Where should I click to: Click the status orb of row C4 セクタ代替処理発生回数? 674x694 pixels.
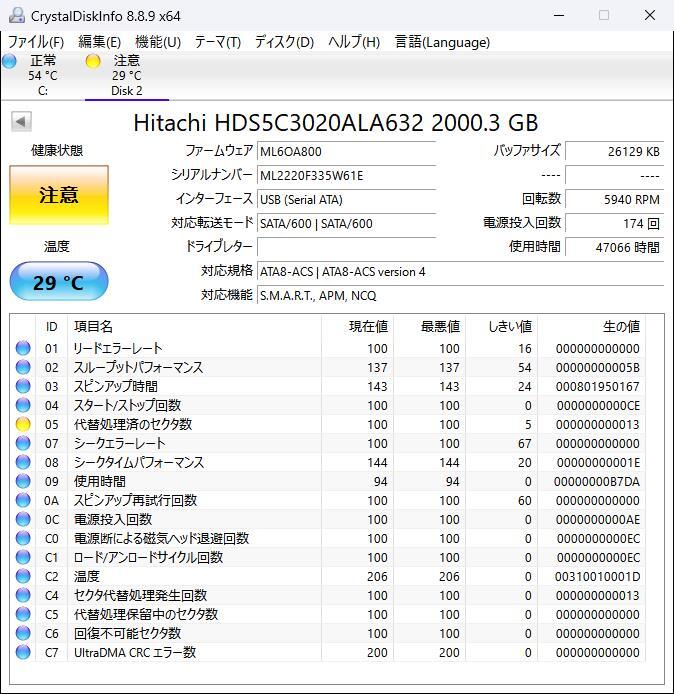coord(23,595)
